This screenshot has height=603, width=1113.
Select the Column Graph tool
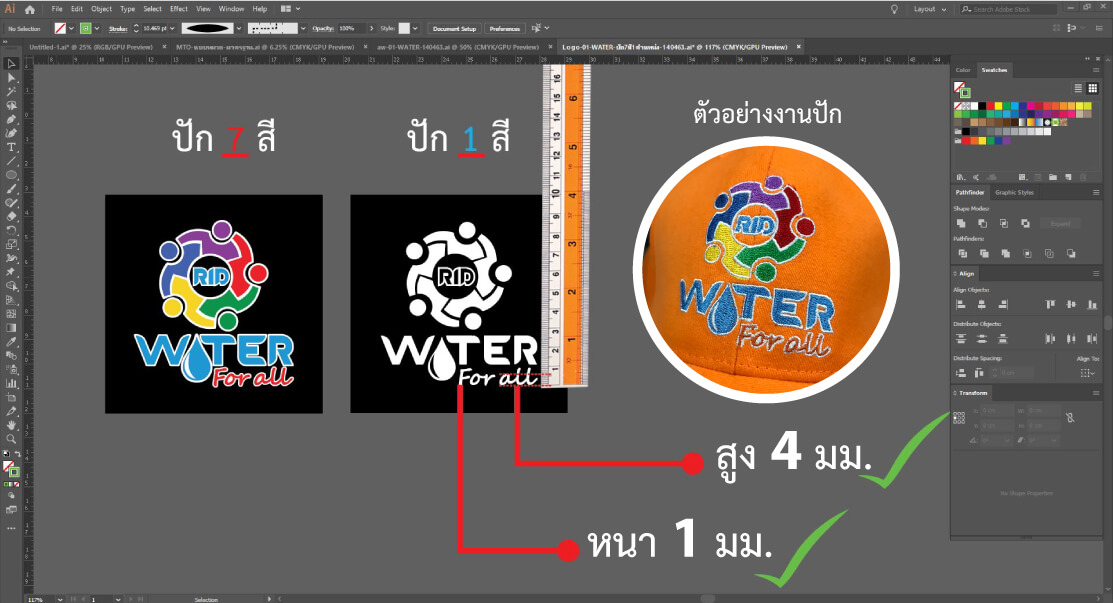point(11,383)
